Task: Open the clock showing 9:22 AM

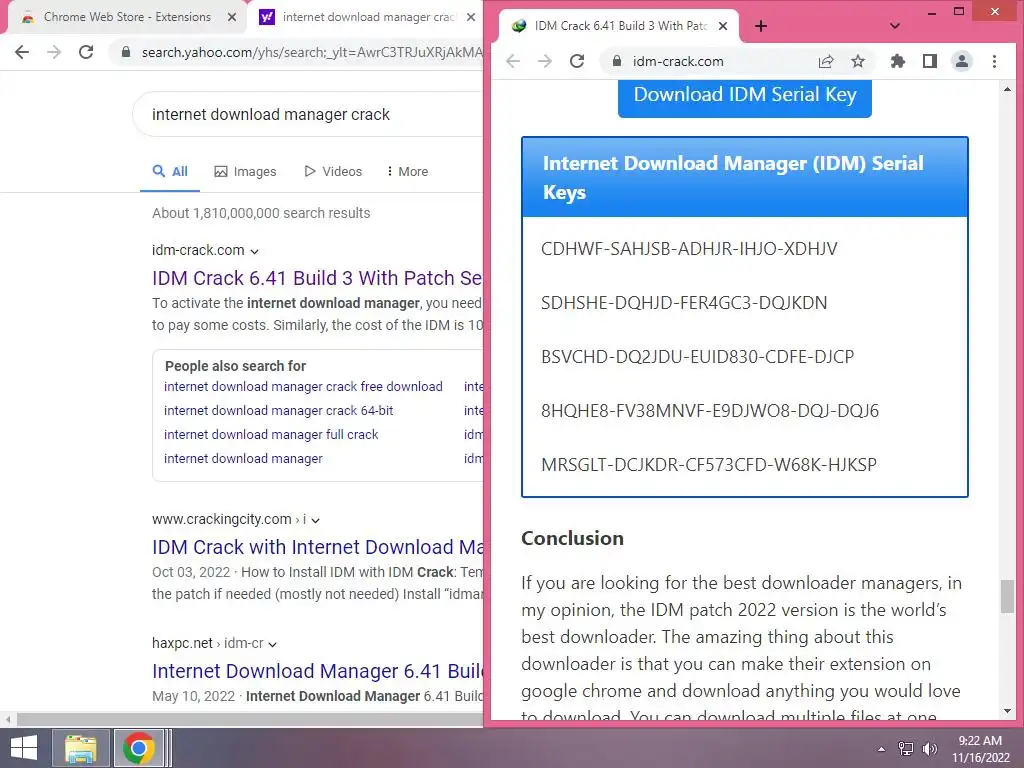Action: coord(980,749)
